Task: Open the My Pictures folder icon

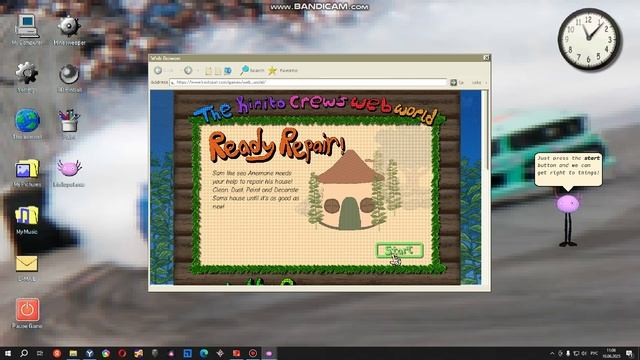Action: 27,173
